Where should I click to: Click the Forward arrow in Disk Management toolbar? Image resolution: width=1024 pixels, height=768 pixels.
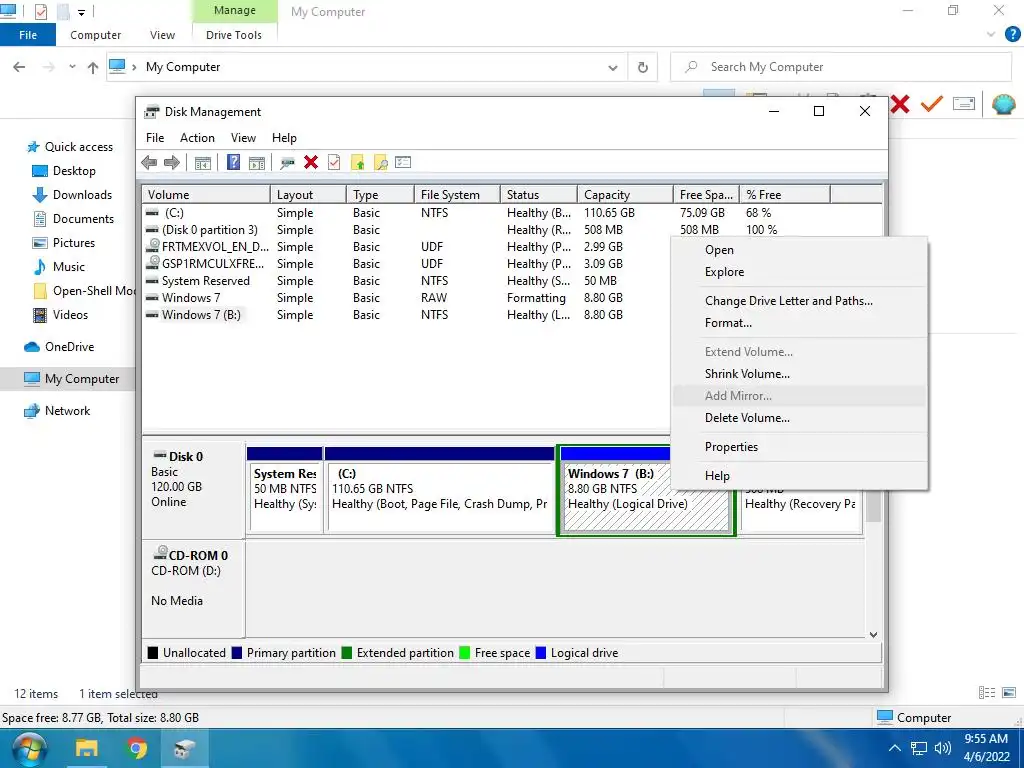pyautogui.click(x=172, y=163)
